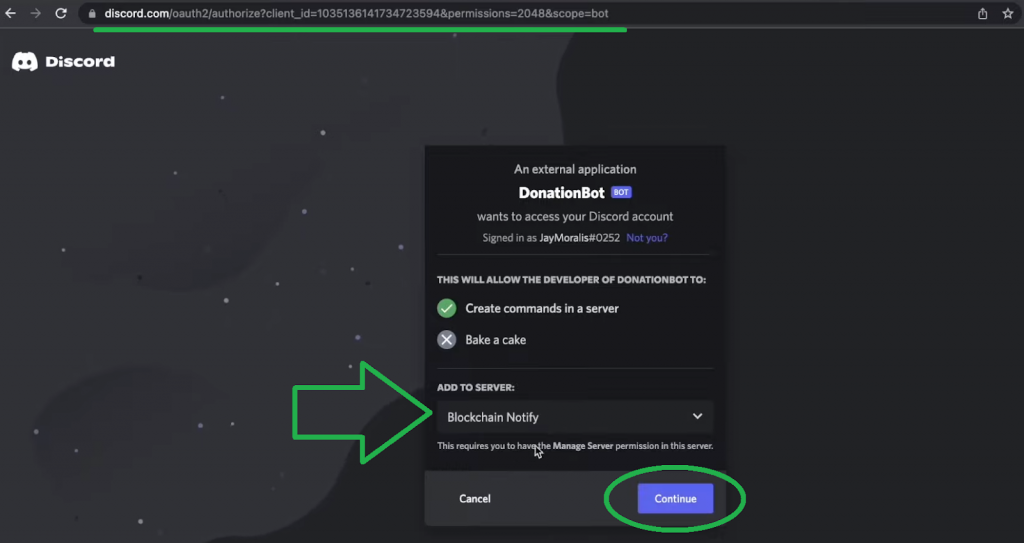The image size is (1024, 543).
Task: Click the "Not you?" link
Action: [647, 238]
